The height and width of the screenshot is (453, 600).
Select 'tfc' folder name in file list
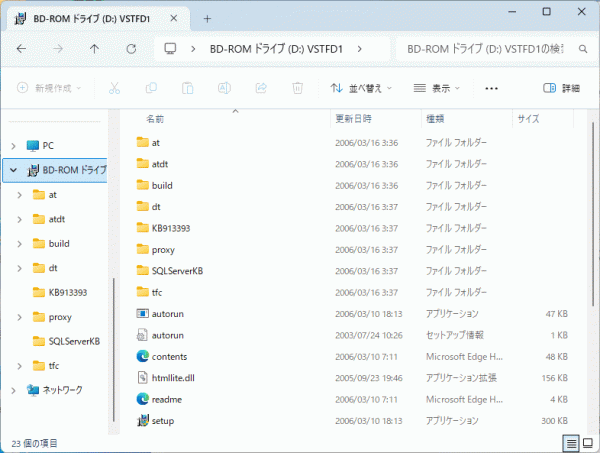[x=157, y=292]
